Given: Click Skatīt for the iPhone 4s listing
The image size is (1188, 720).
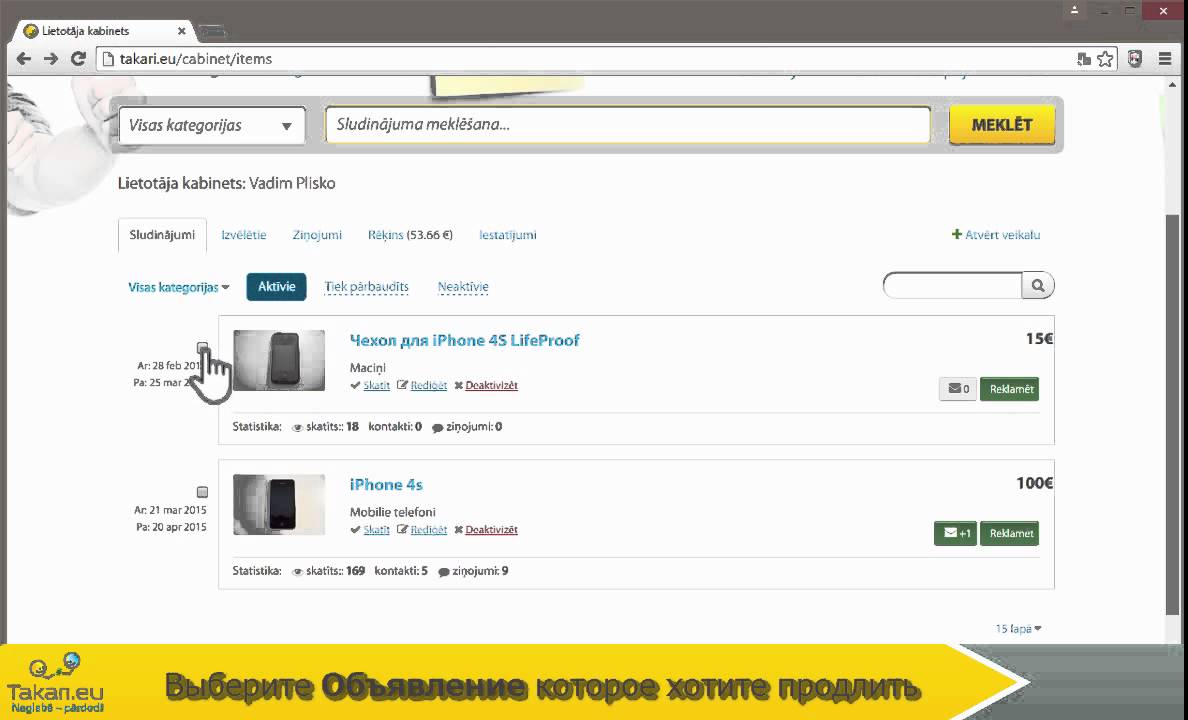Looking at the screenshot, I should (376, 530).
